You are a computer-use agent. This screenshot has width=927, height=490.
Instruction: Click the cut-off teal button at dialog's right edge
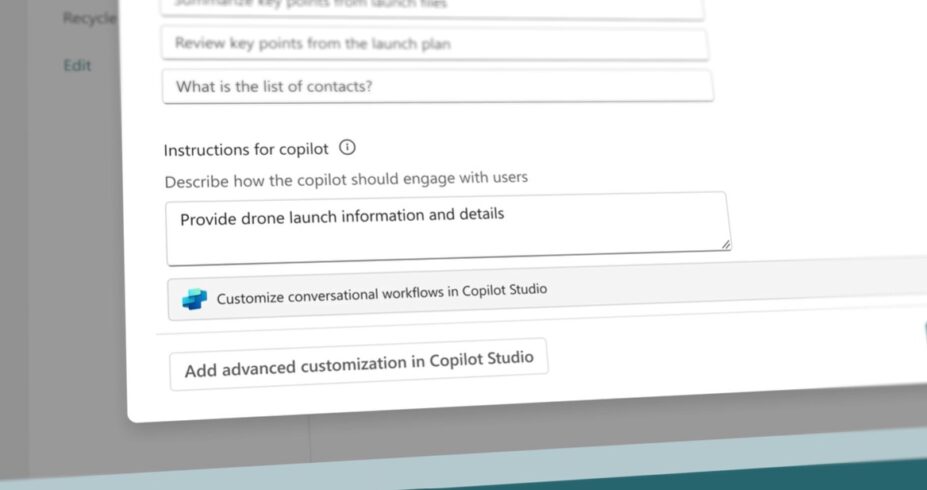[x=923, y=335]
